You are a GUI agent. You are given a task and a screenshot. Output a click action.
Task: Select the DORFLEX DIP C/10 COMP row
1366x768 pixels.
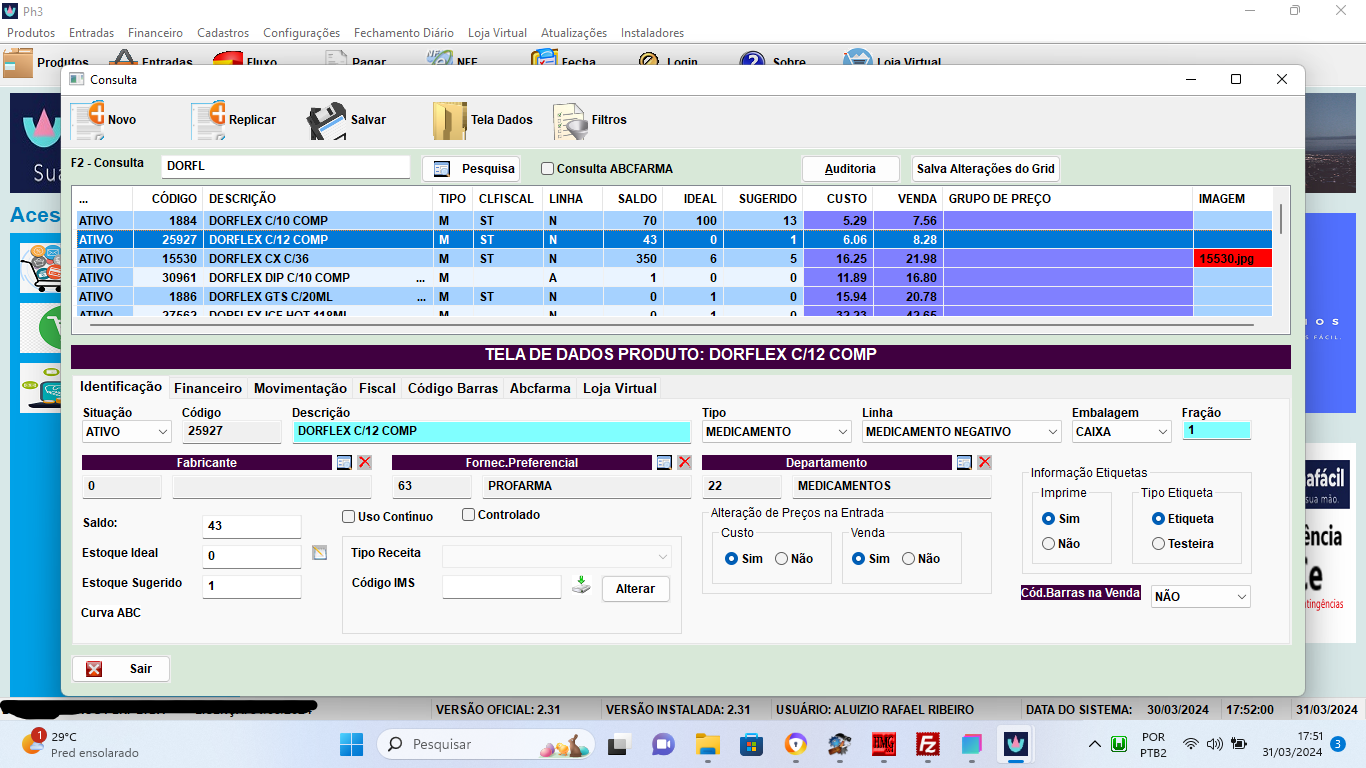(x=675, y=278)
